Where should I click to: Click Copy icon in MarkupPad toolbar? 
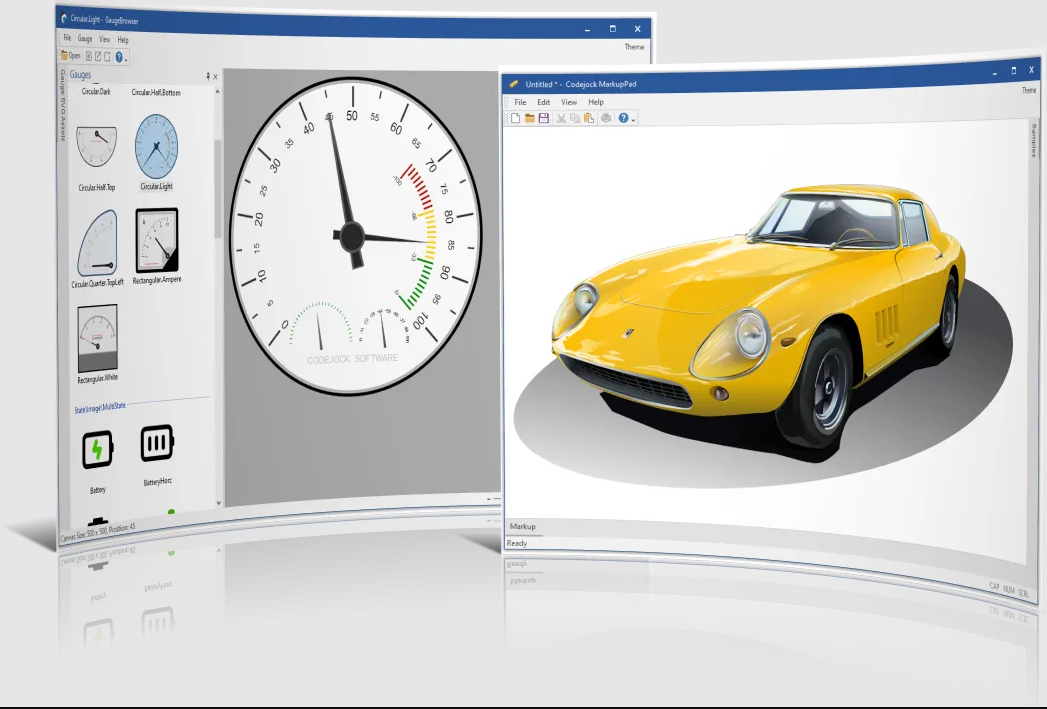[x=575, y=118]
